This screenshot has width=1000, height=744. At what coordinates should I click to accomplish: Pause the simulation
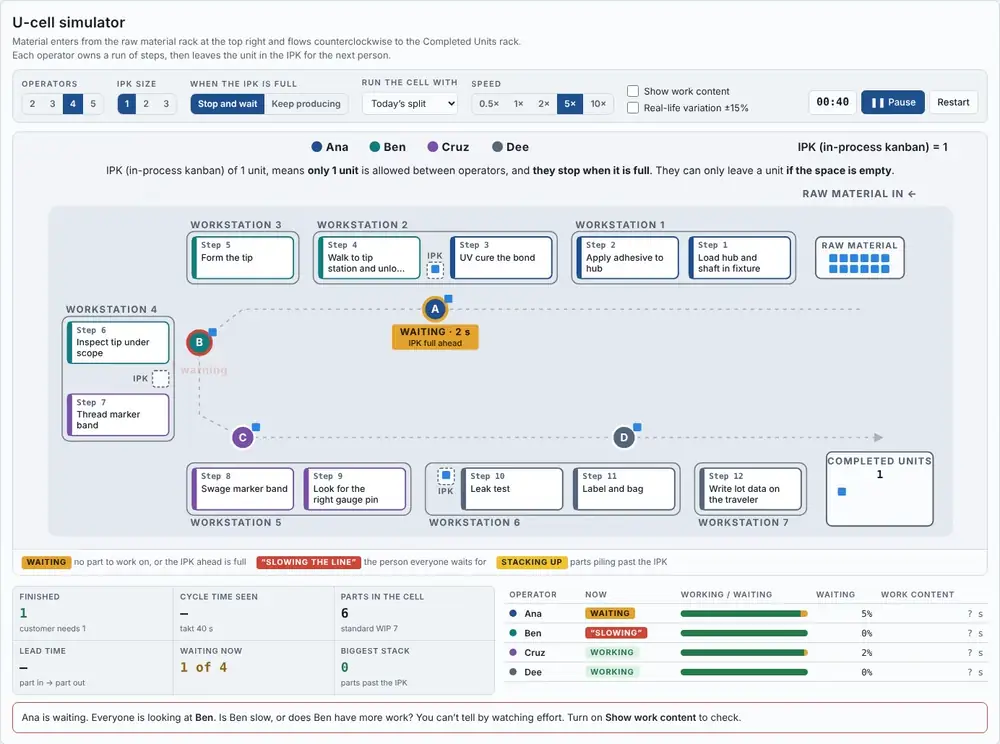pyautogui.click(x=893, y=103)
